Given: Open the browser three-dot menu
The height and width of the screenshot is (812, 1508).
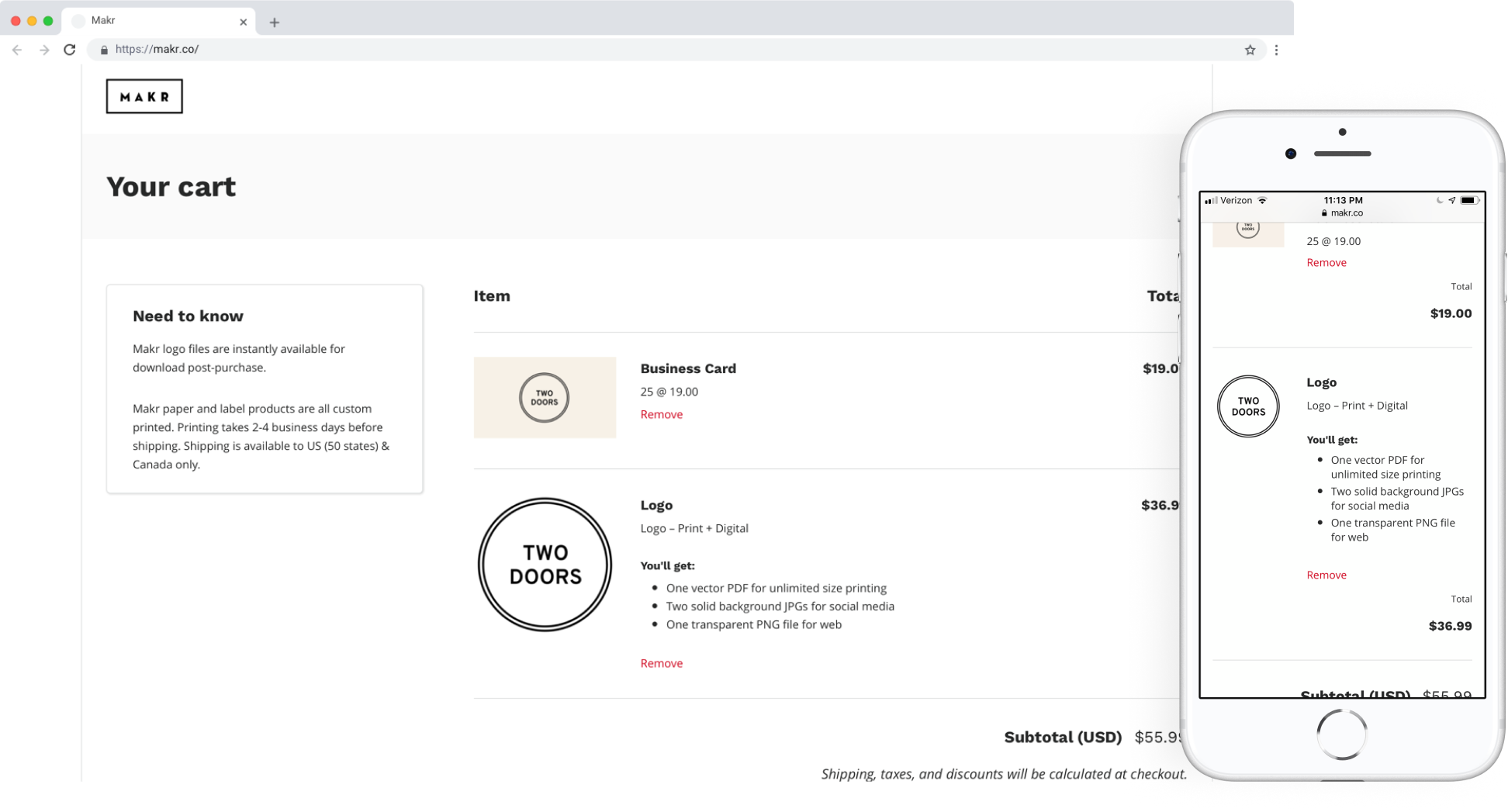Looking at the screenshot, I should tap(1276, 50).
